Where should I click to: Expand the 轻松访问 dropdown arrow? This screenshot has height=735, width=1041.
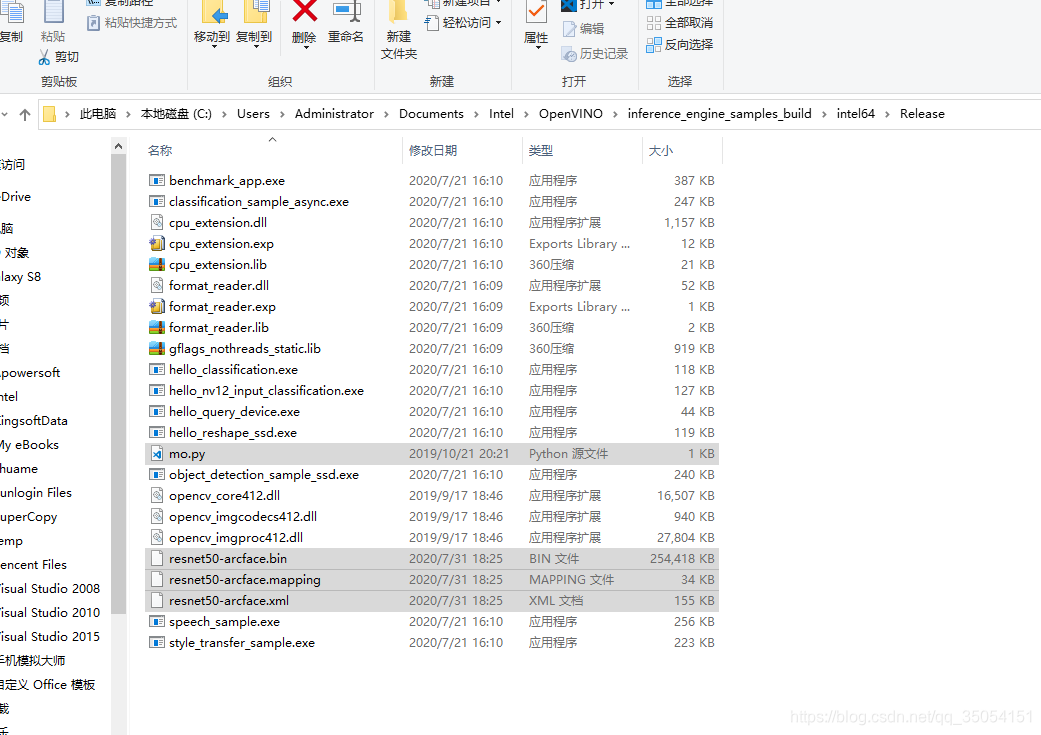497,22
